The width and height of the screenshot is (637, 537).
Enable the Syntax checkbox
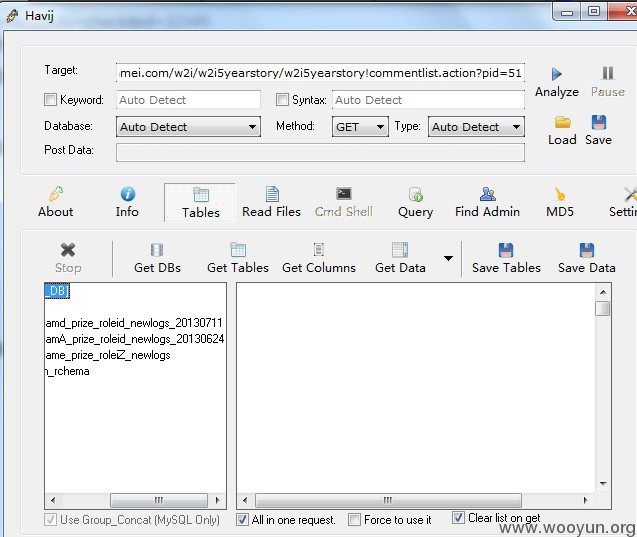282,100
